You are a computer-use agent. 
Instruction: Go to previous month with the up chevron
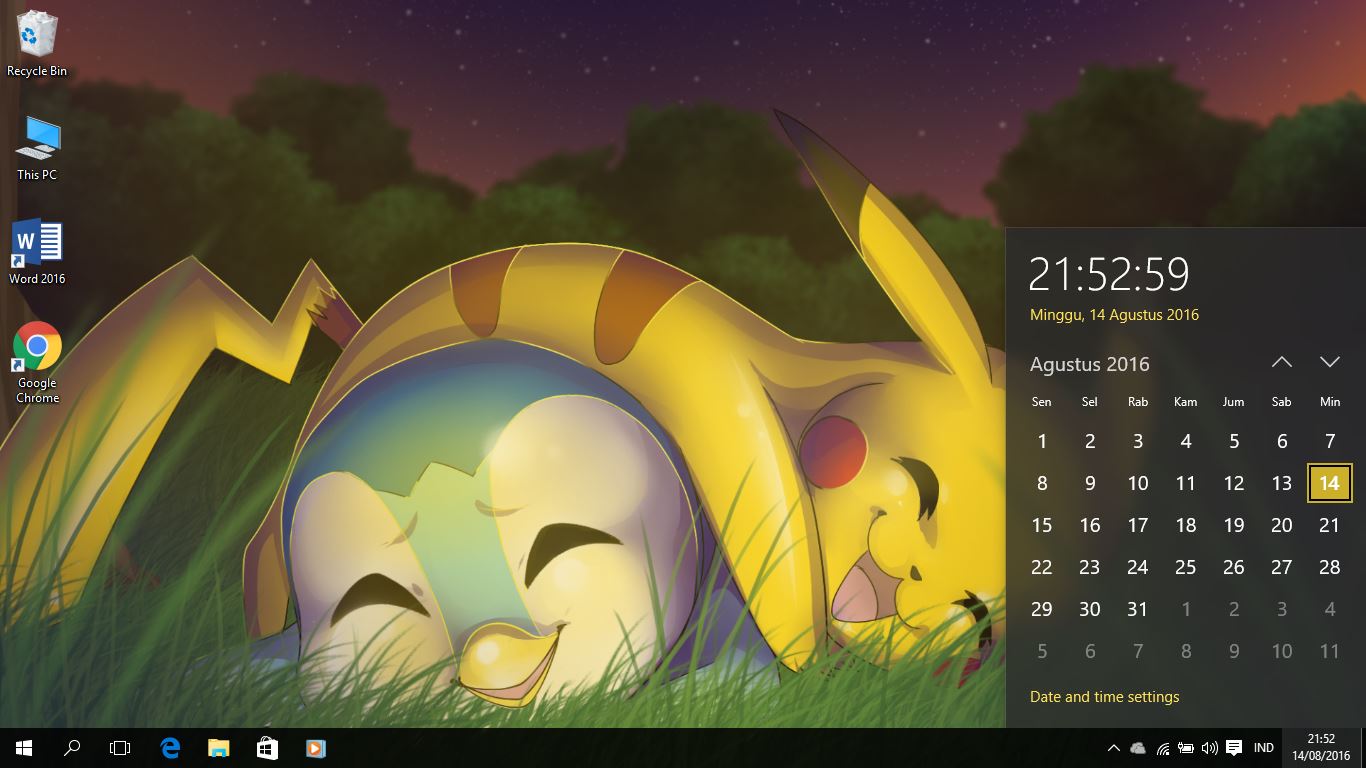(1281, 362)
